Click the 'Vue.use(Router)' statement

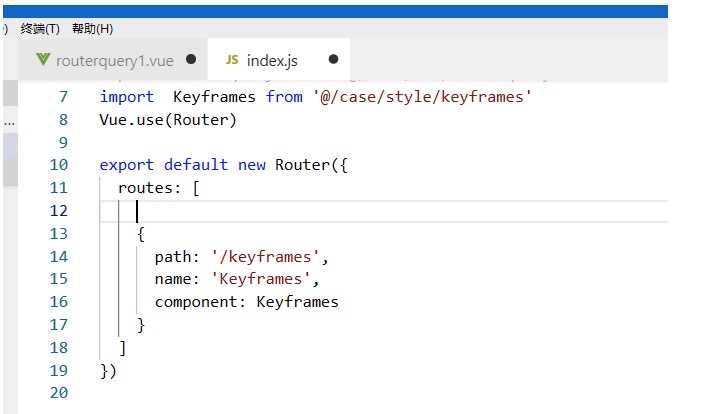point(168,120)
